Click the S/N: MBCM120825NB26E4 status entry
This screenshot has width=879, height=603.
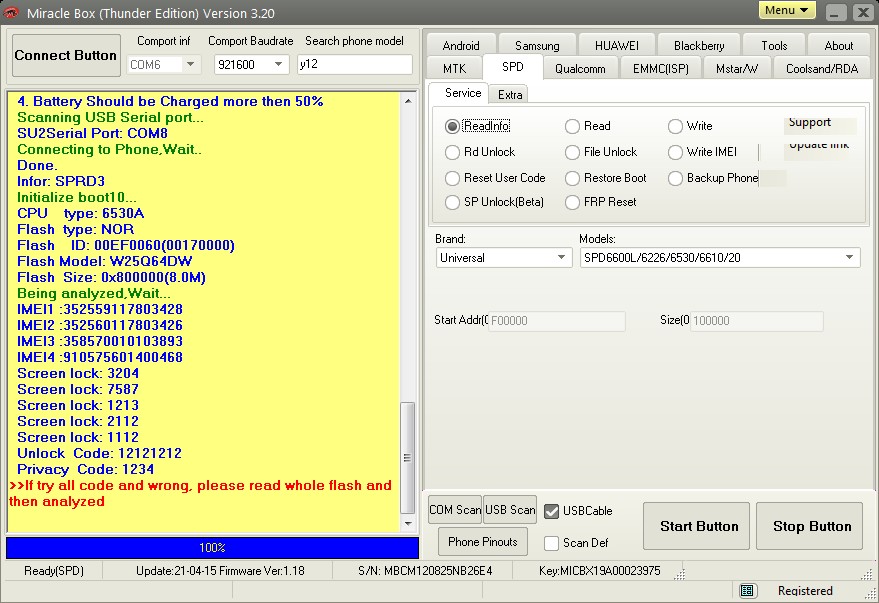[425, 571]
